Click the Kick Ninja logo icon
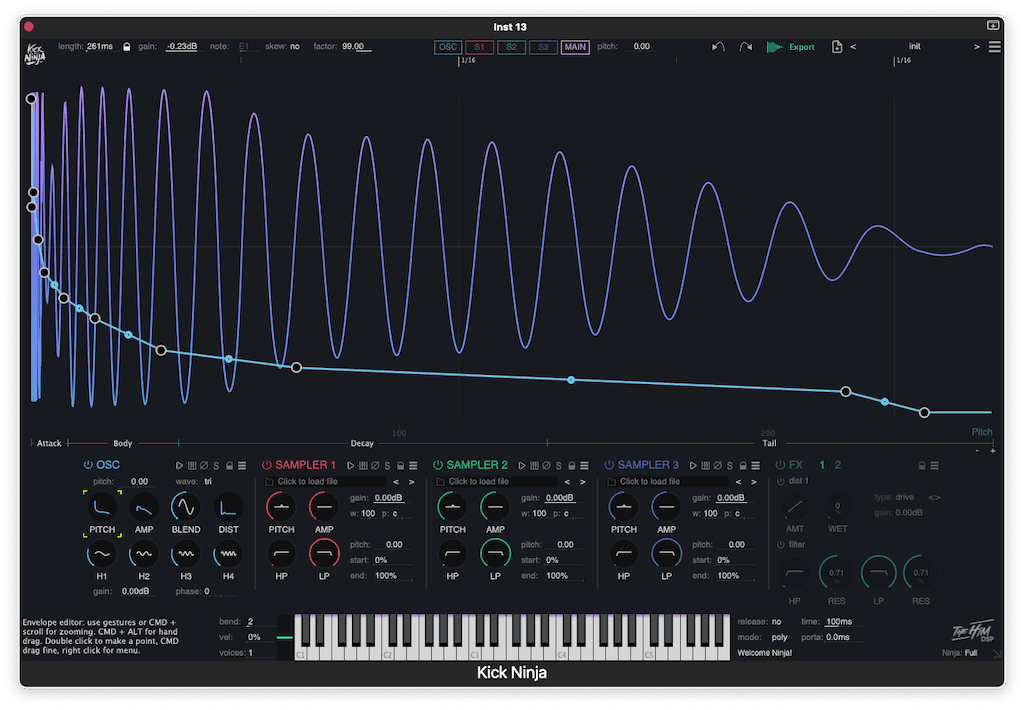This screenshot has width=1024, height=710. click(35, 55)
